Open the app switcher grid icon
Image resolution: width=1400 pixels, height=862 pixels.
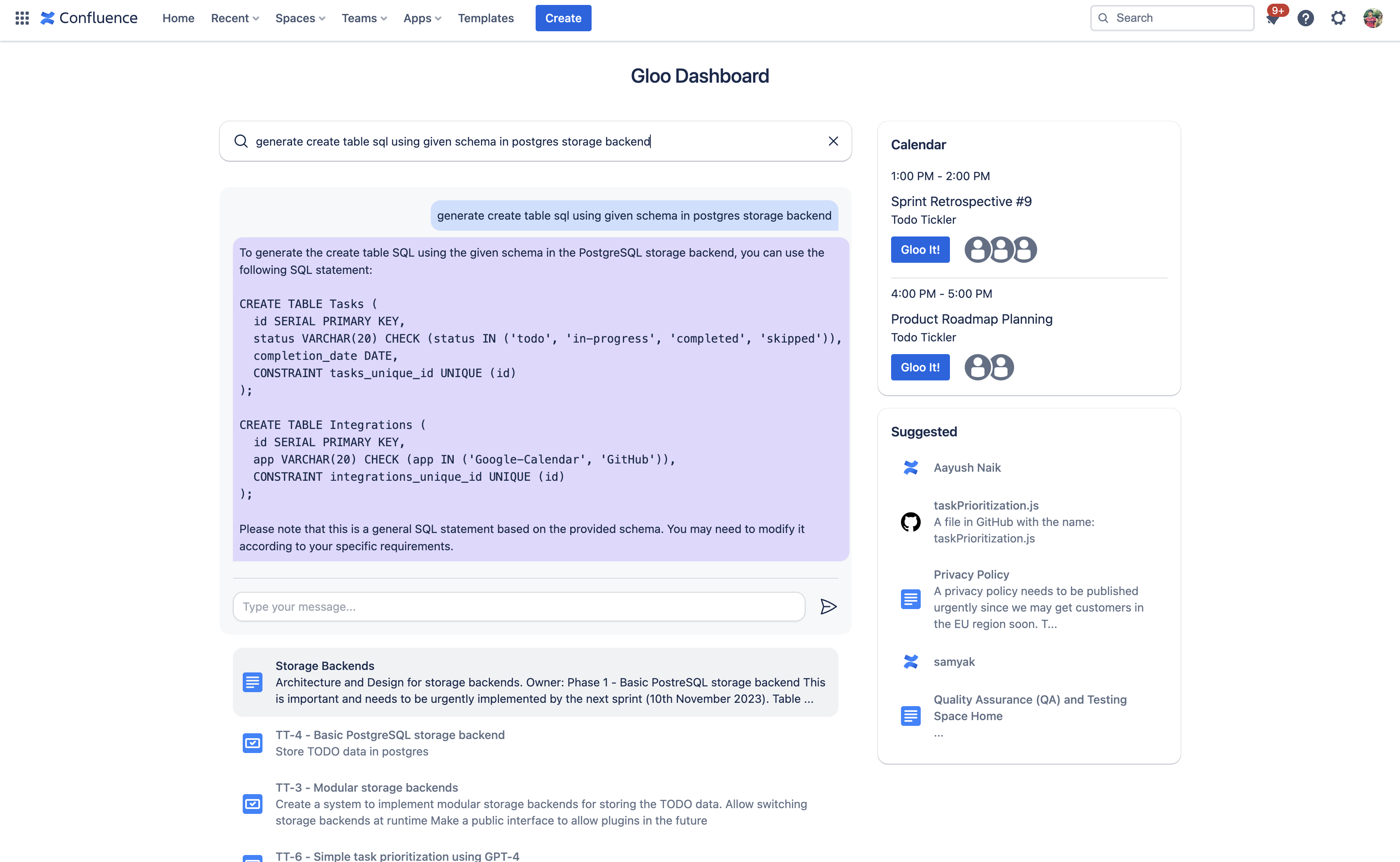pyautogui.click(x=22, y=18)
